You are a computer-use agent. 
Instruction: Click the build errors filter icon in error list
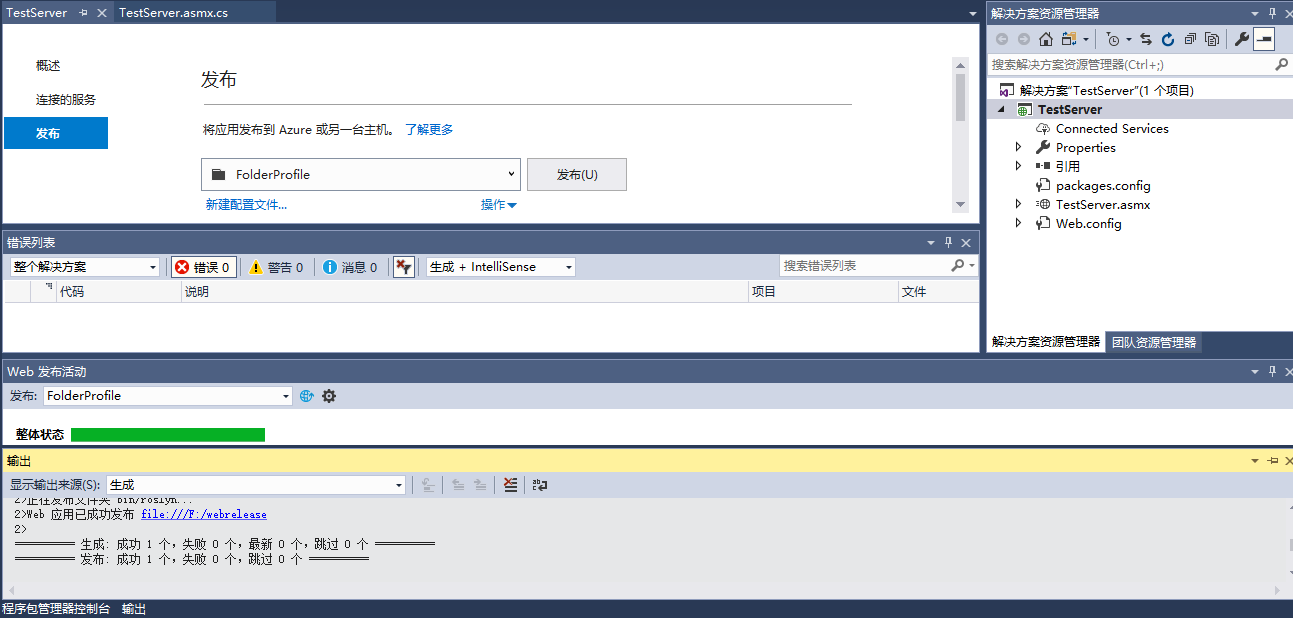coord(404,267)
